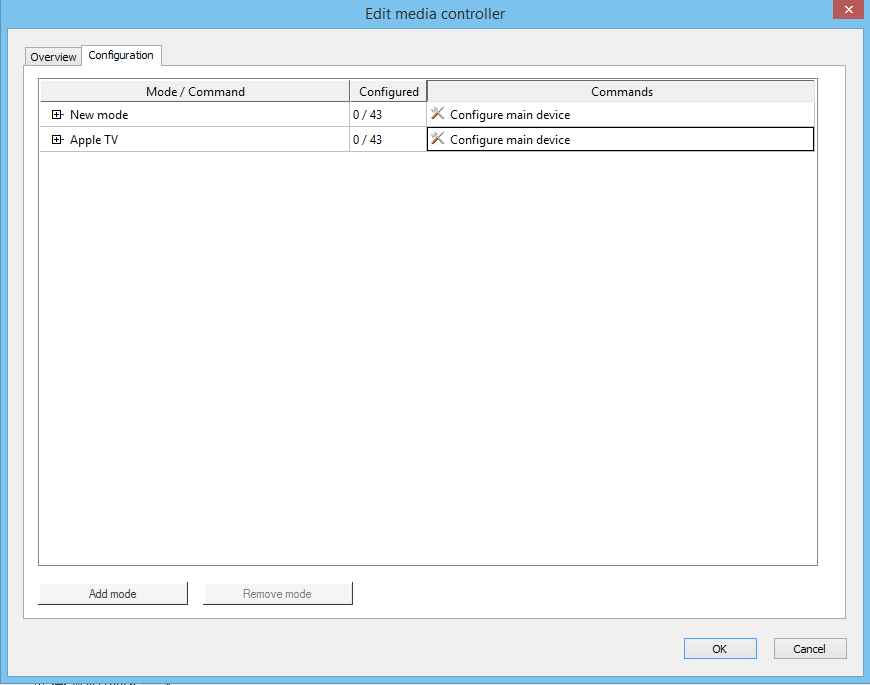Click the red close icon of the dialog

point(848,9)
